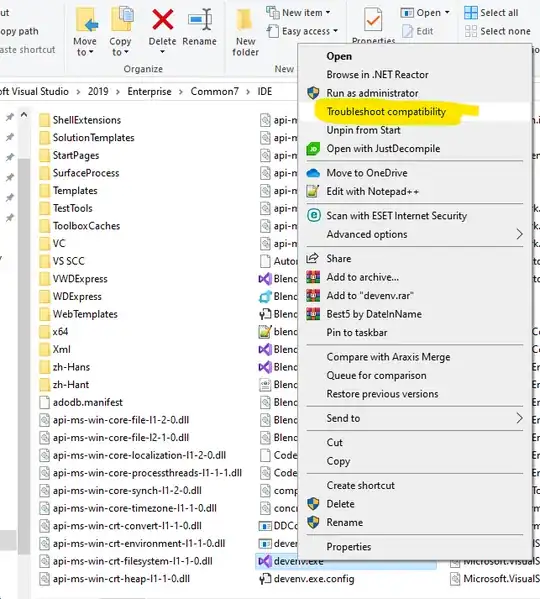
Task: Click the Select none ribbon button
Action: (498, 31)
